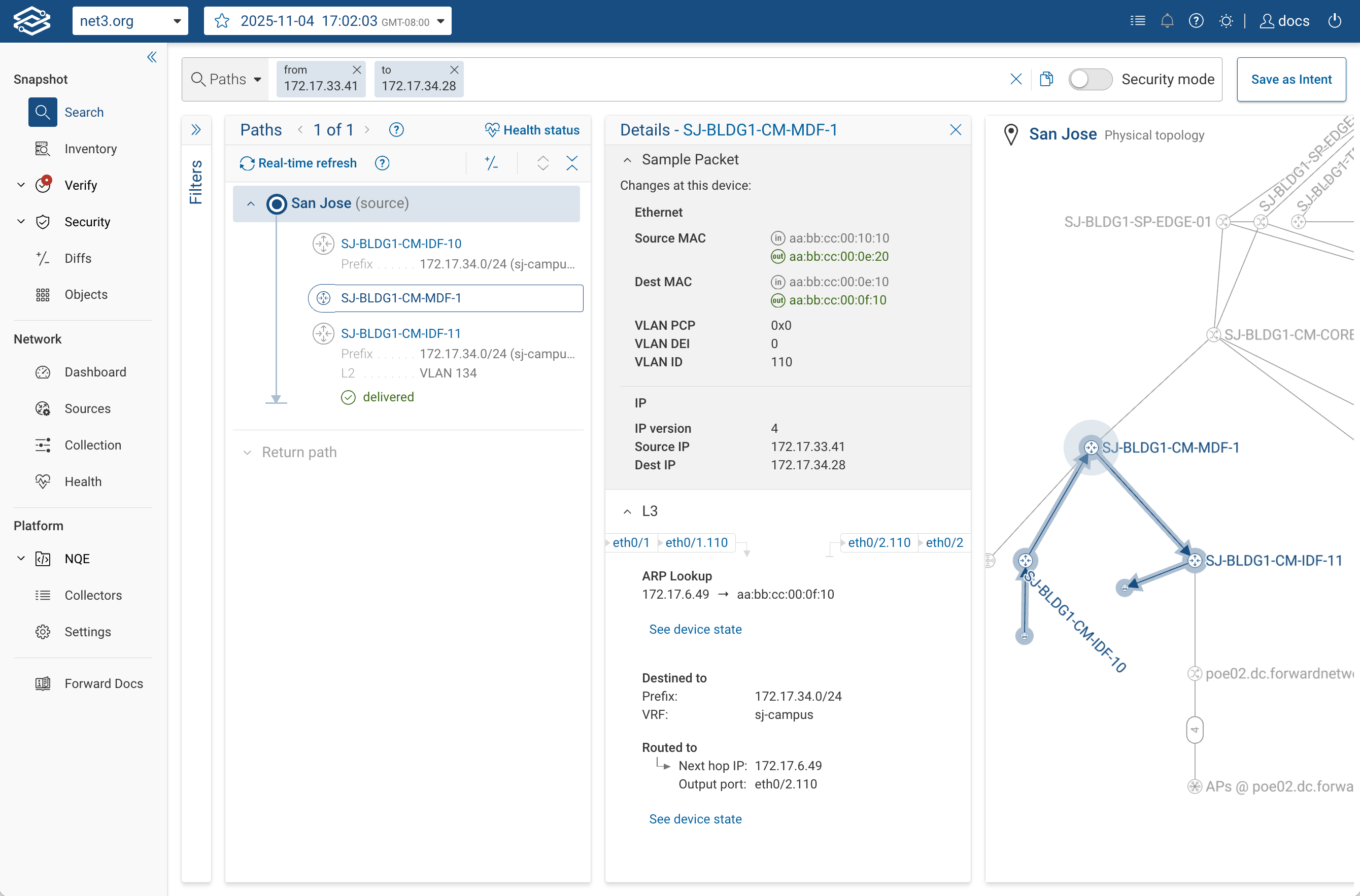This screenshot has width=1360, height=896.
Task: Click SJ-BLDG1-CM-CORE node in topology
Action: click(1213, 335)
